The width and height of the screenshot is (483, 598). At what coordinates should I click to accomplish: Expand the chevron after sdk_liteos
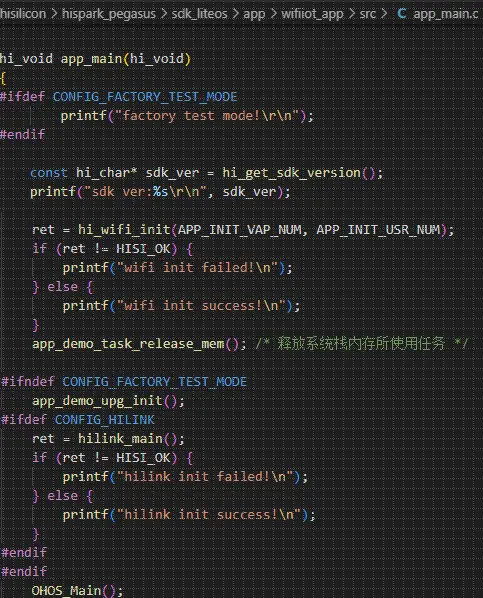[x=235, y=14]
